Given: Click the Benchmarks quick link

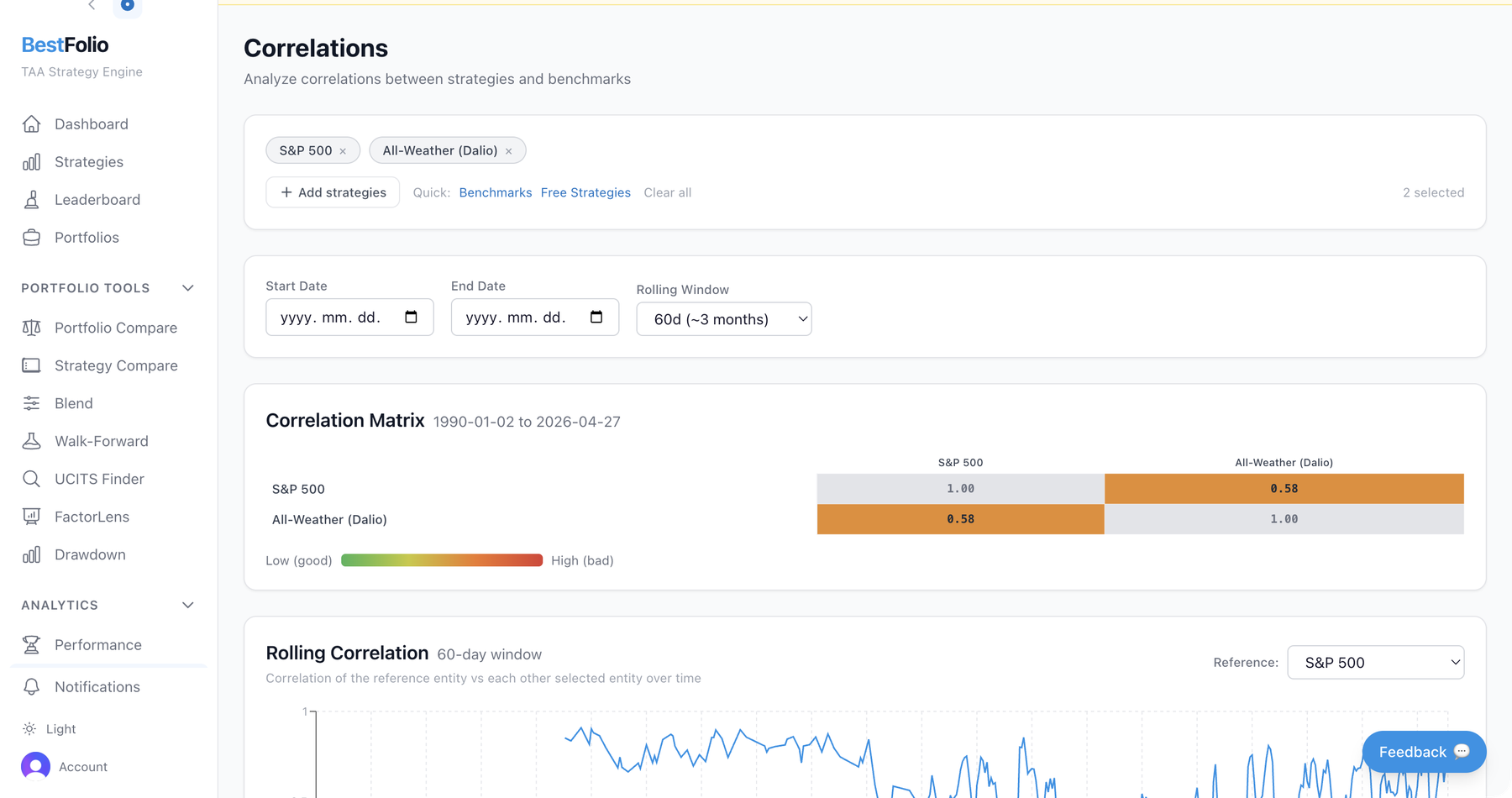Looking at the screenshot, I should pyautogui.click(x=495, y=192).
